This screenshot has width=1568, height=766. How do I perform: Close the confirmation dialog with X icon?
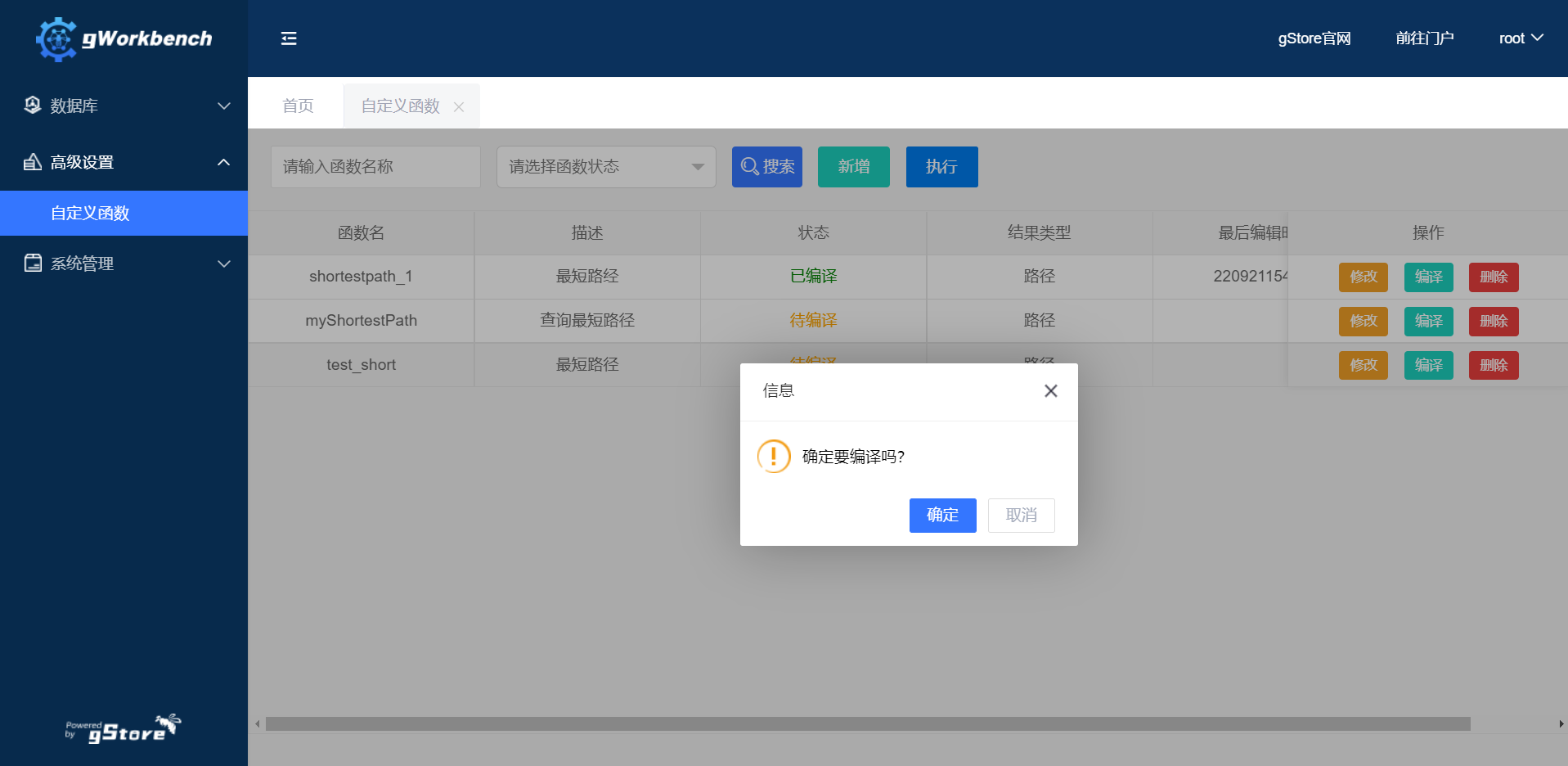click(x=1050, y=391)
